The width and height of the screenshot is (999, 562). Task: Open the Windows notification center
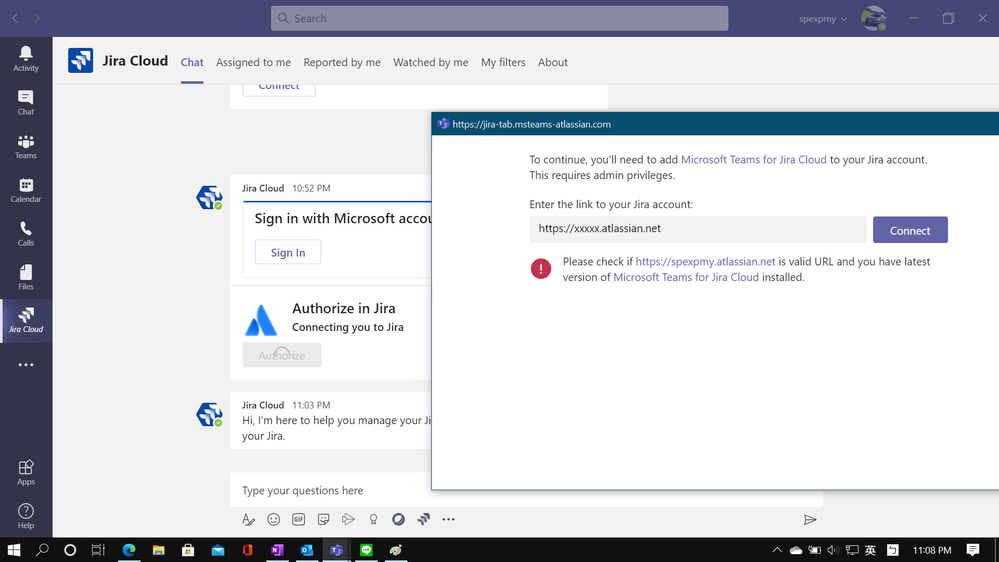tap(973, 550)
